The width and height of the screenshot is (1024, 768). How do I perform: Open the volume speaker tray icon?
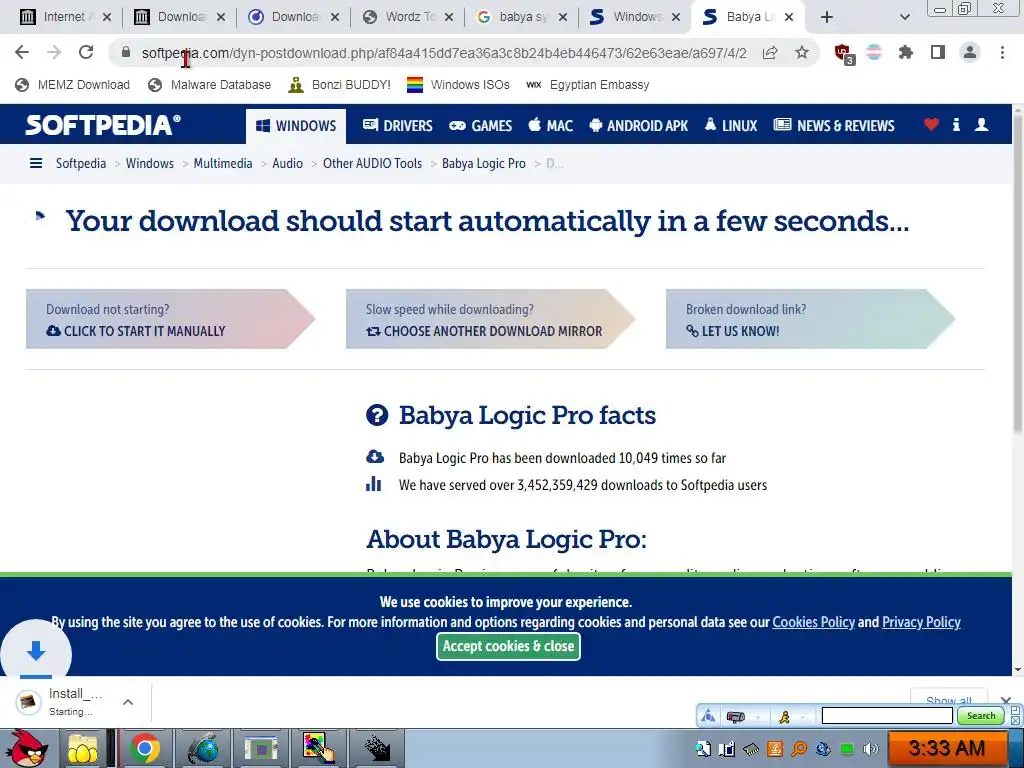click(870, 749)
